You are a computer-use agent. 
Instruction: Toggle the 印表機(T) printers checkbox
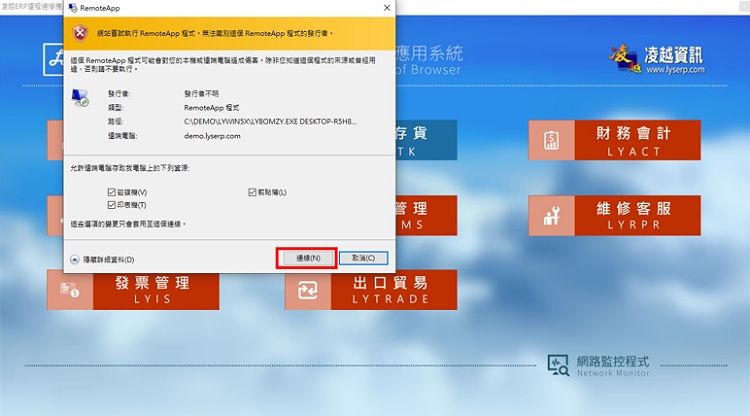[111, 204]
